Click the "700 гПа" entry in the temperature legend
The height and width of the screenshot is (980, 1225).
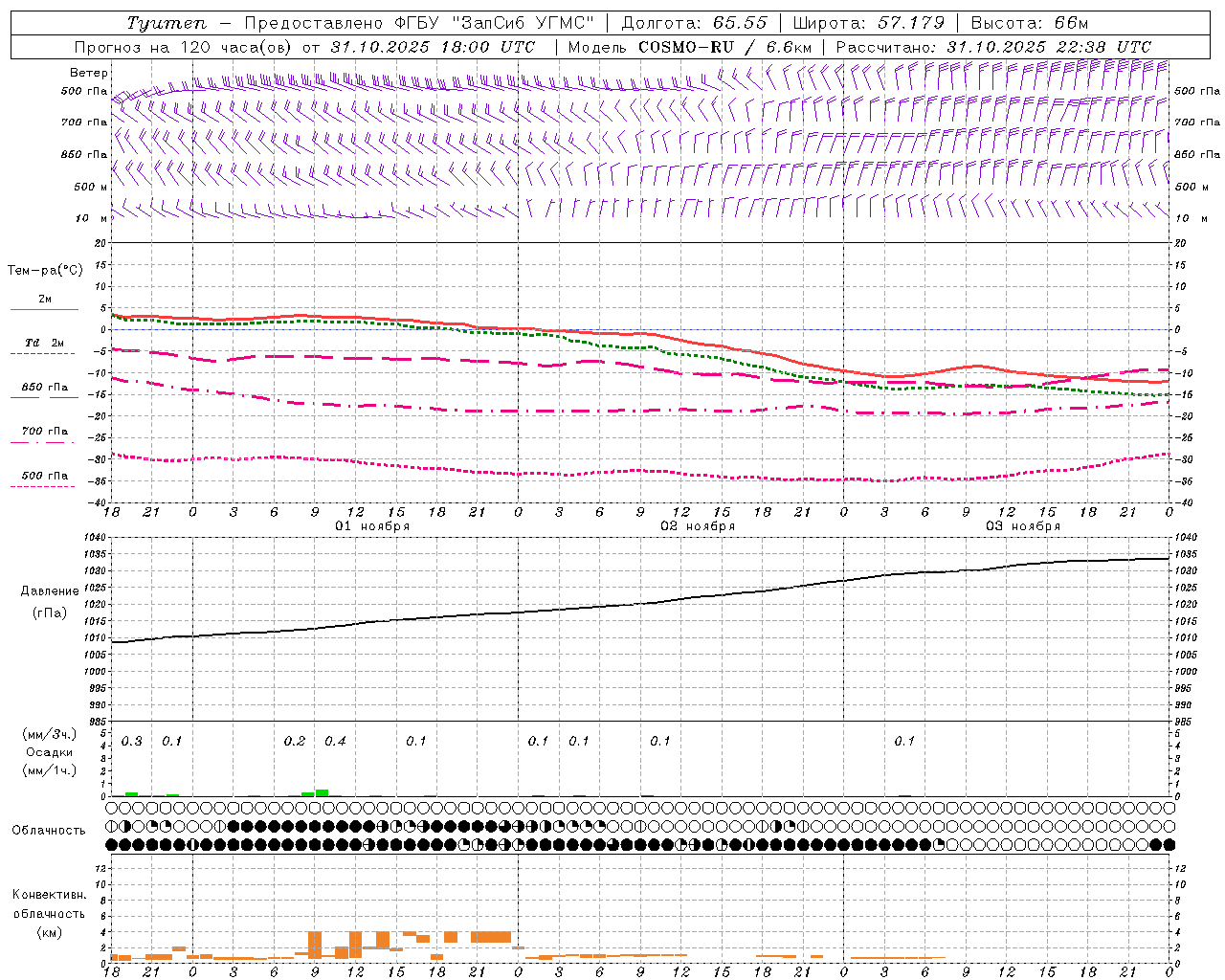(45, 432)
